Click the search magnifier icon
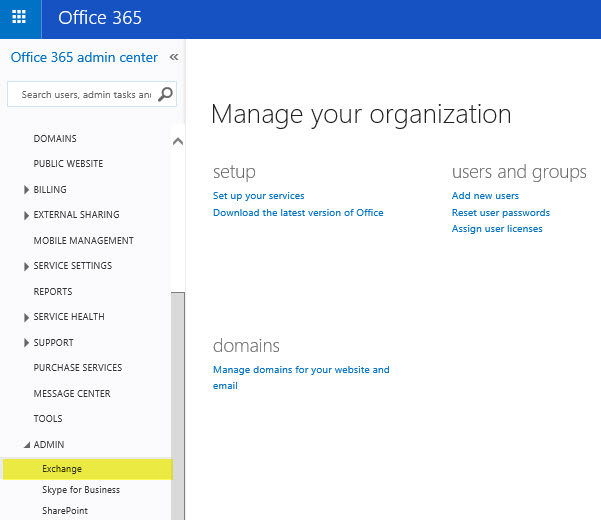Screen dimensions: 601x520 coord(166,95)
